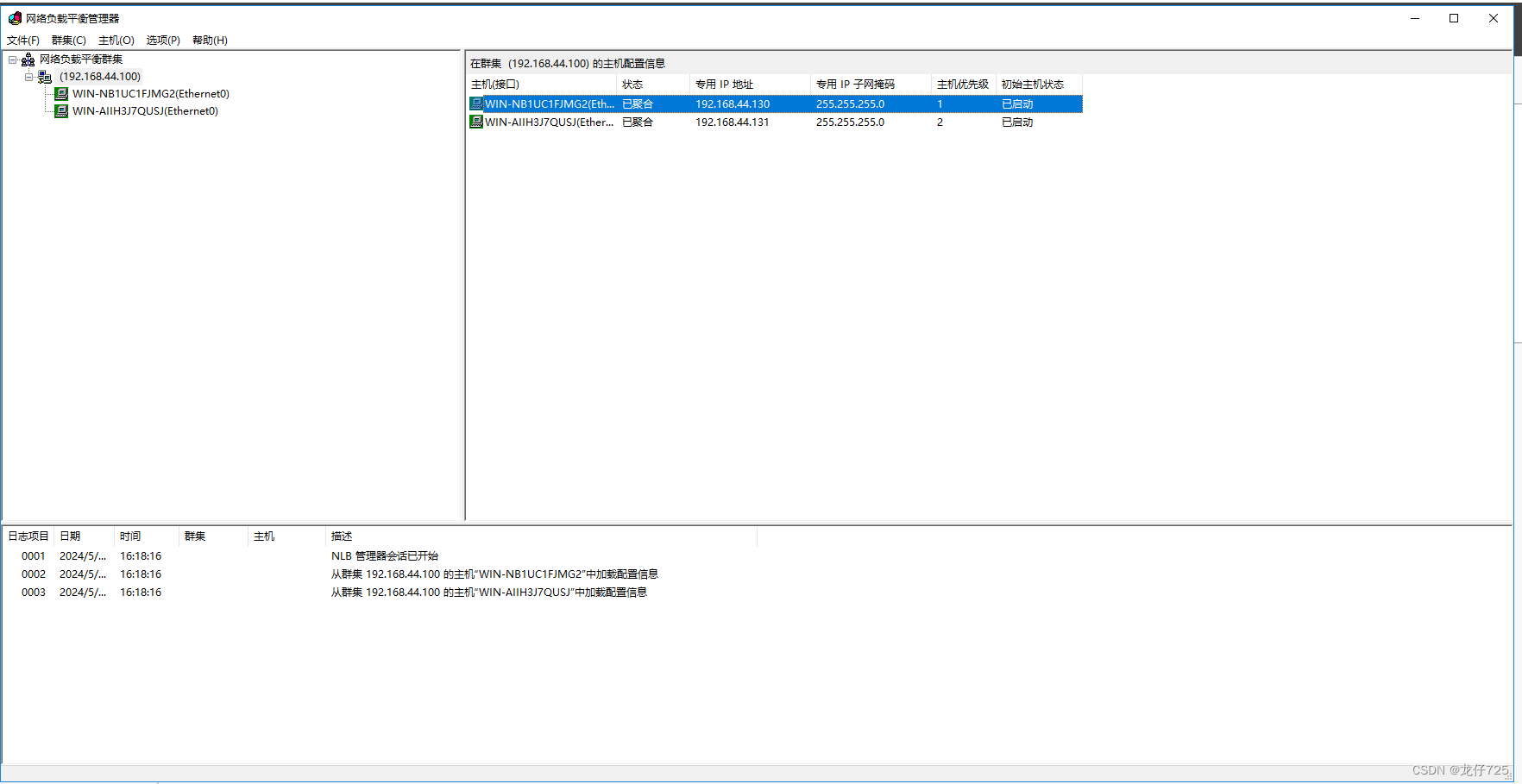Click 已启动 in the priority 2 row
1522x784 pixels.
(x=1017, y=122)
